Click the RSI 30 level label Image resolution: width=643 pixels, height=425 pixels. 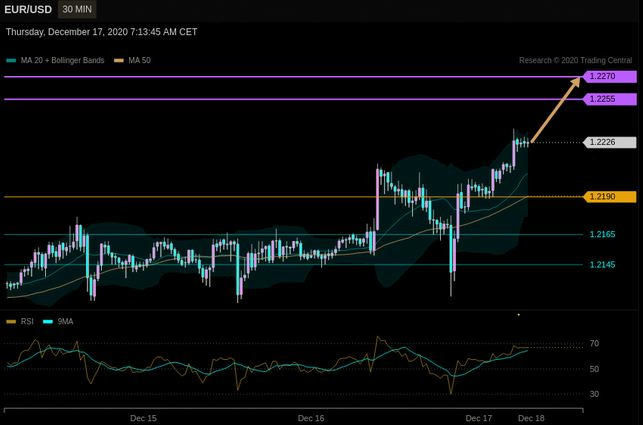tap(594, 394)
